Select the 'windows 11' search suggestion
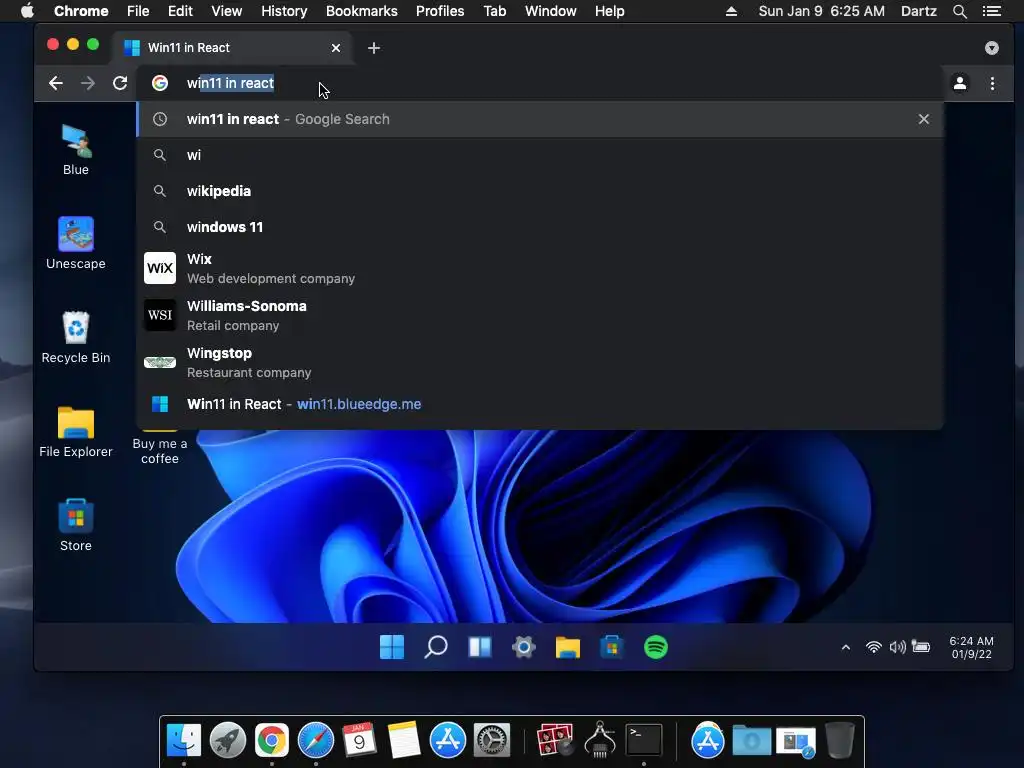This screenshot has height=768, width=1024. pyautogui.click(x=539, y=227)
